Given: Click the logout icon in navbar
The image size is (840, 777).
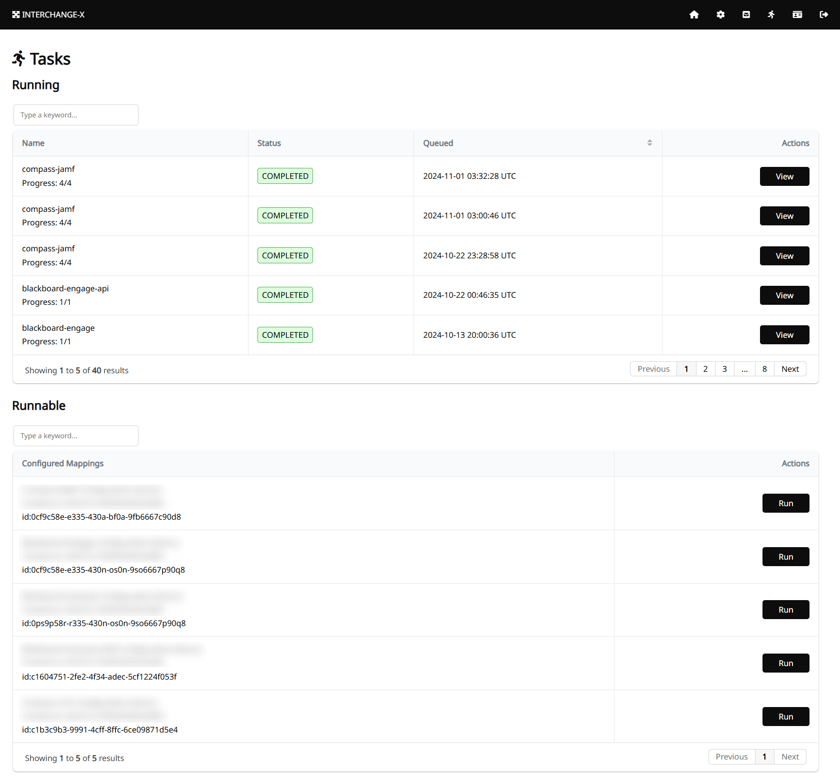Looking at the screenshot, I should (x=823, y=15).
